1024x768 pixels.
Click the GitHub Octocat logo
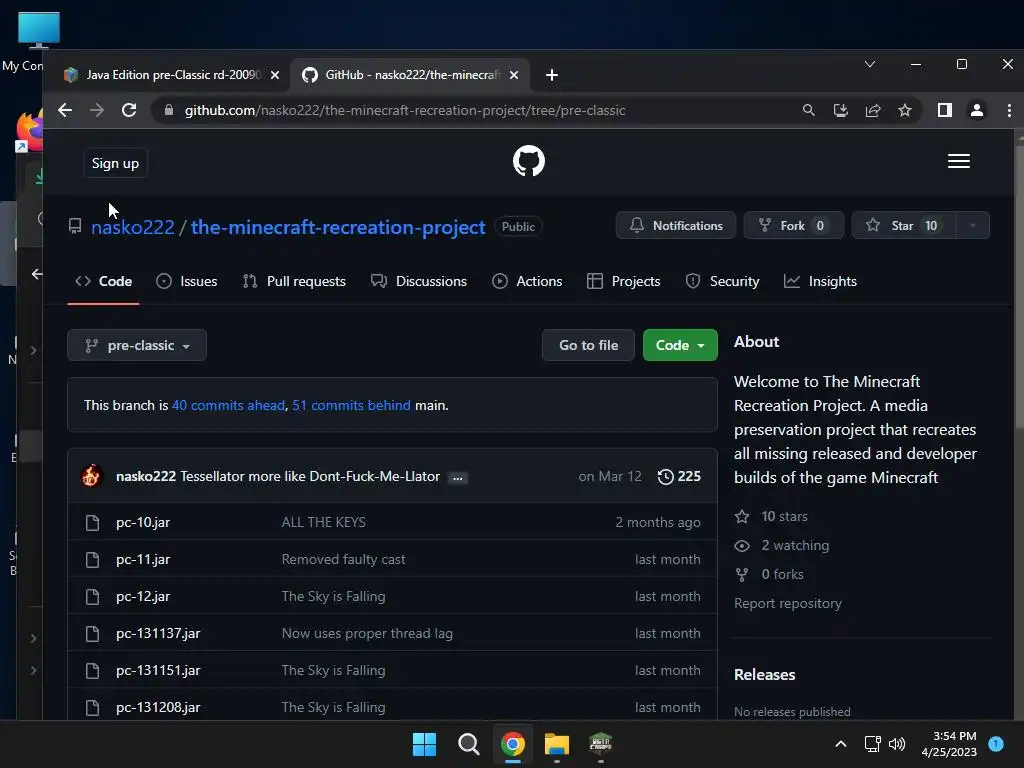(x=528, y=161)
